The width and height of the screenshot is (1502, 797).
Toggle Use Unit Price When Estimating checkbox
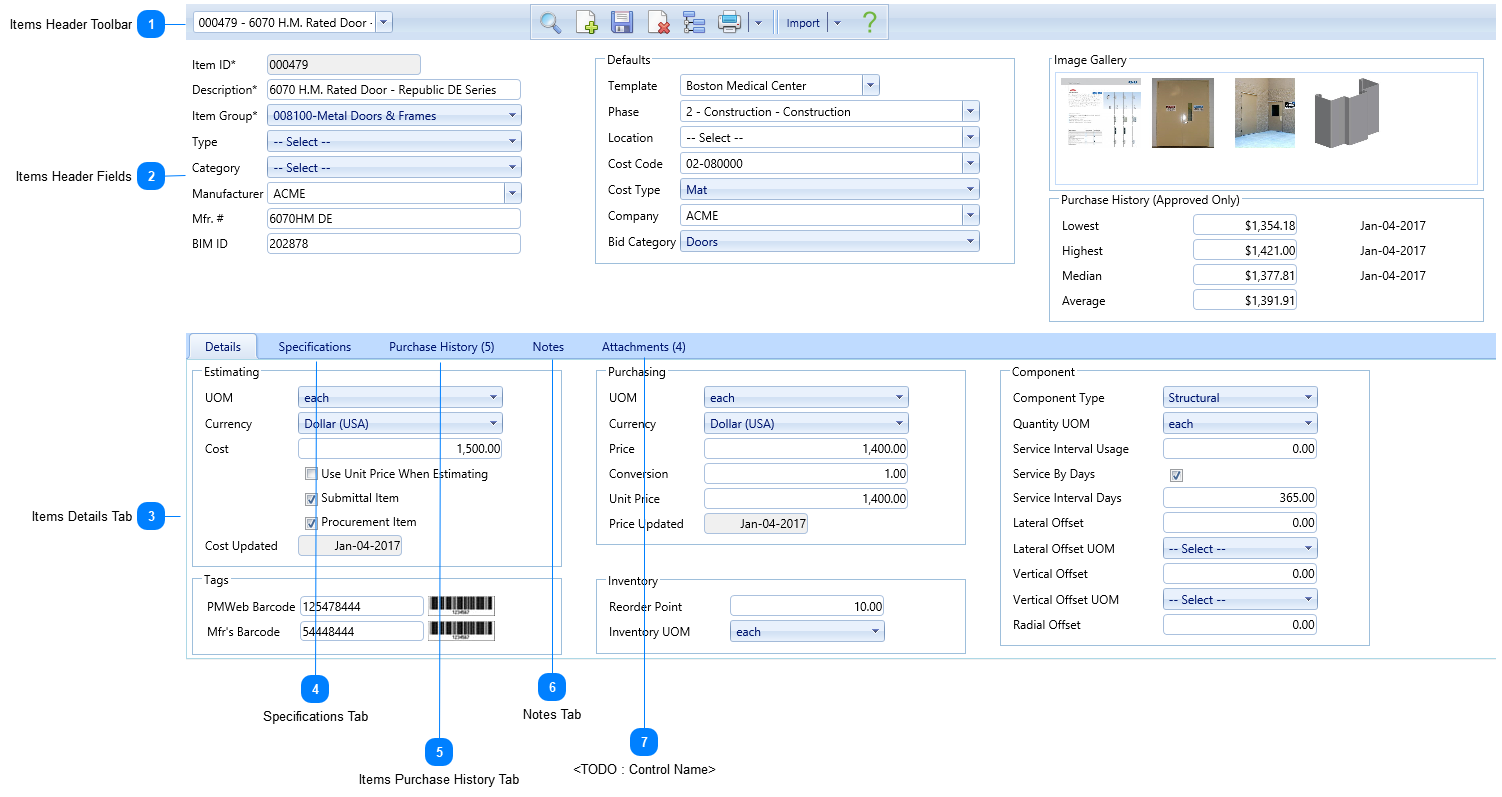(311, 474)
